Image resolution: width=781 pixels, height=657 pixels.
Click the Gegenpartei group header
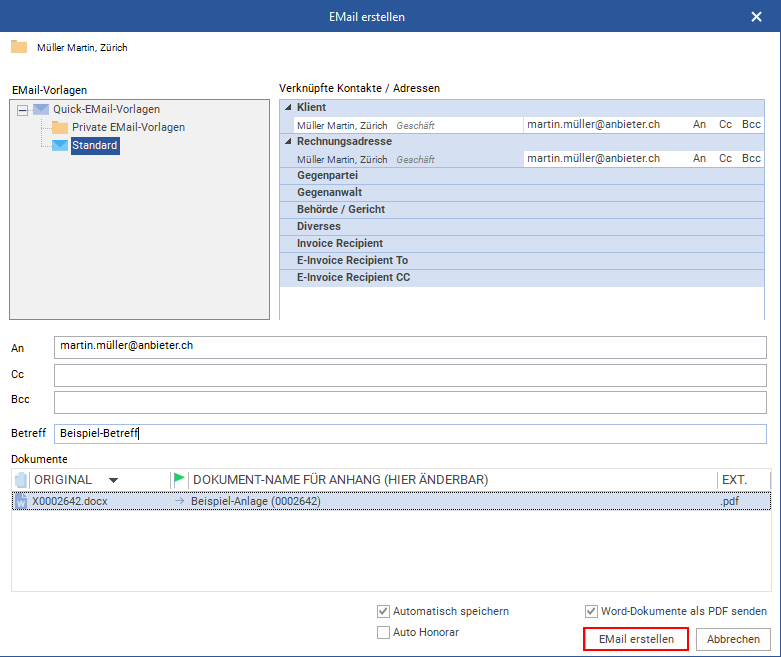click(521, 175)
